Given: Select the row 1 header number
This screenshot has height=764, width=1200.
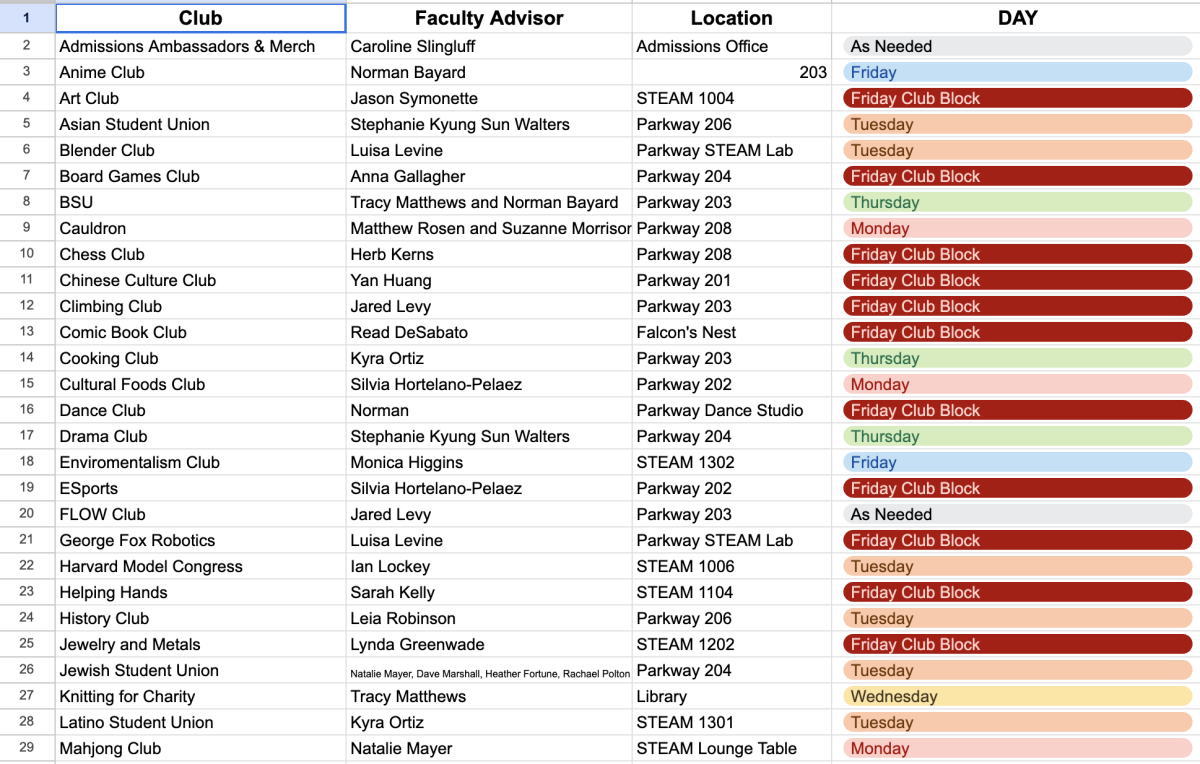Looking at the screenshot, I should (27, 18).
